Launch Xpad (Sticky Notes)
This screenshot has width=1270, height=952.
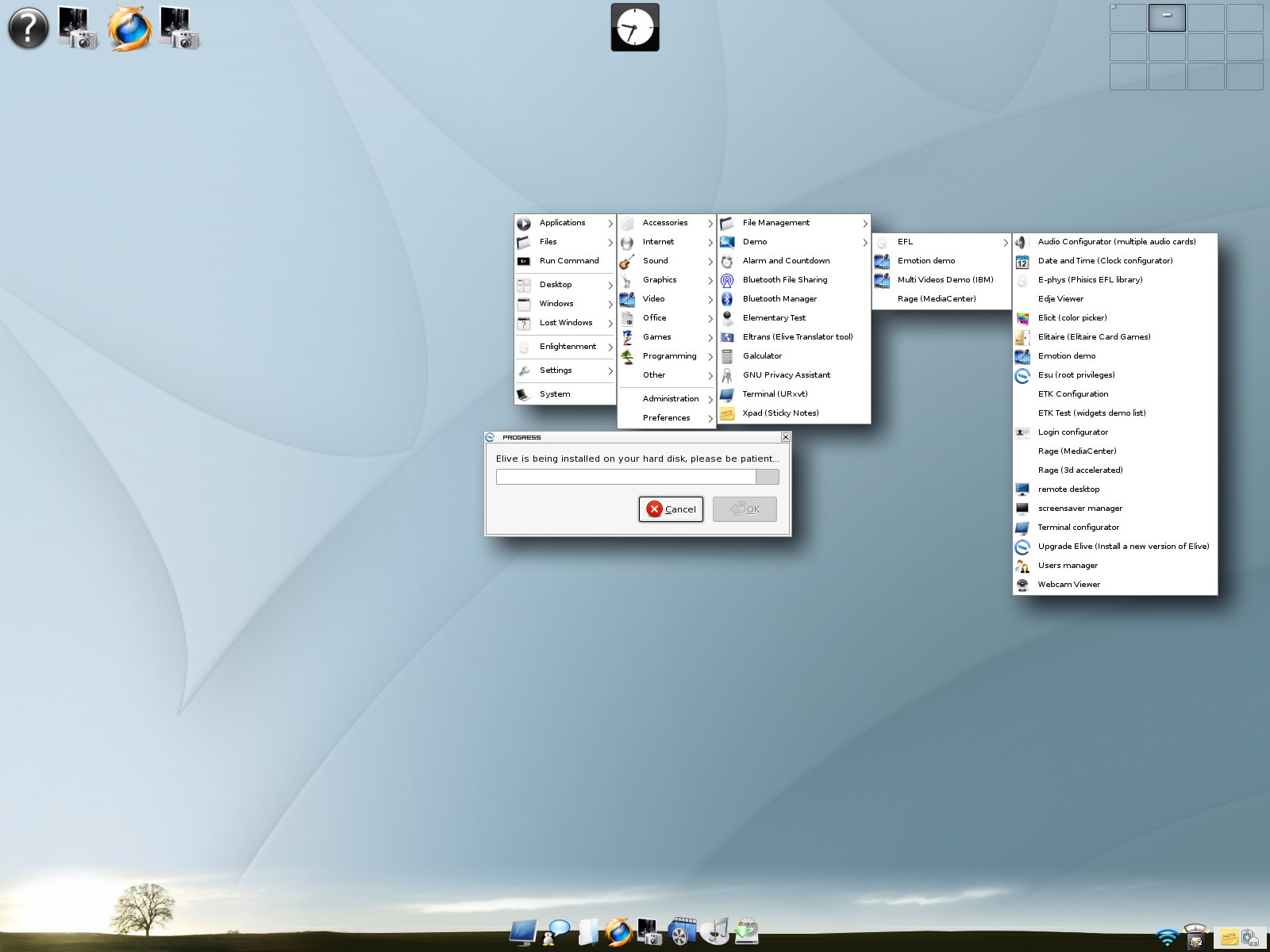pyautogui.click(x=794, y=413)
